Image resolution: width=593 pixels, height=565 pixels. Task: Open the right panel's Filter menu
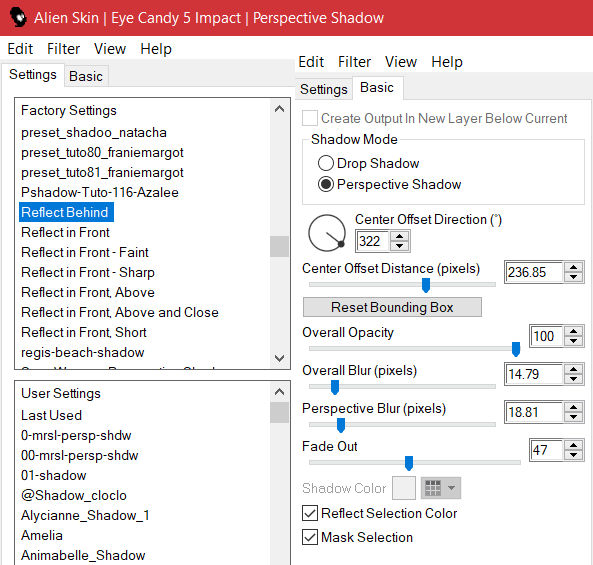click(x=354, y=62)
